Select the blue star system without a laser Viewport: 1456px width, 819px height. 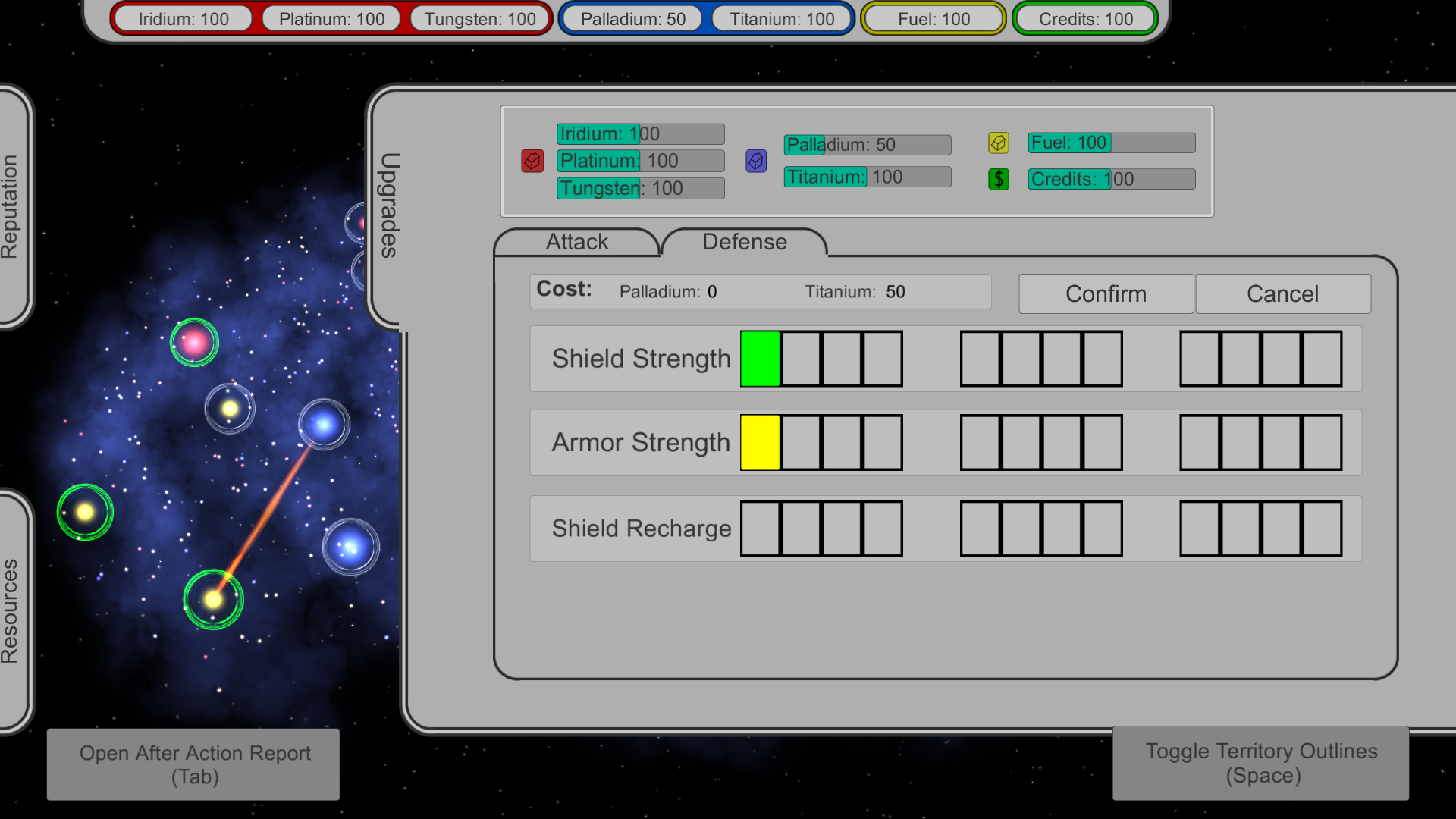(x=350, y=547)
